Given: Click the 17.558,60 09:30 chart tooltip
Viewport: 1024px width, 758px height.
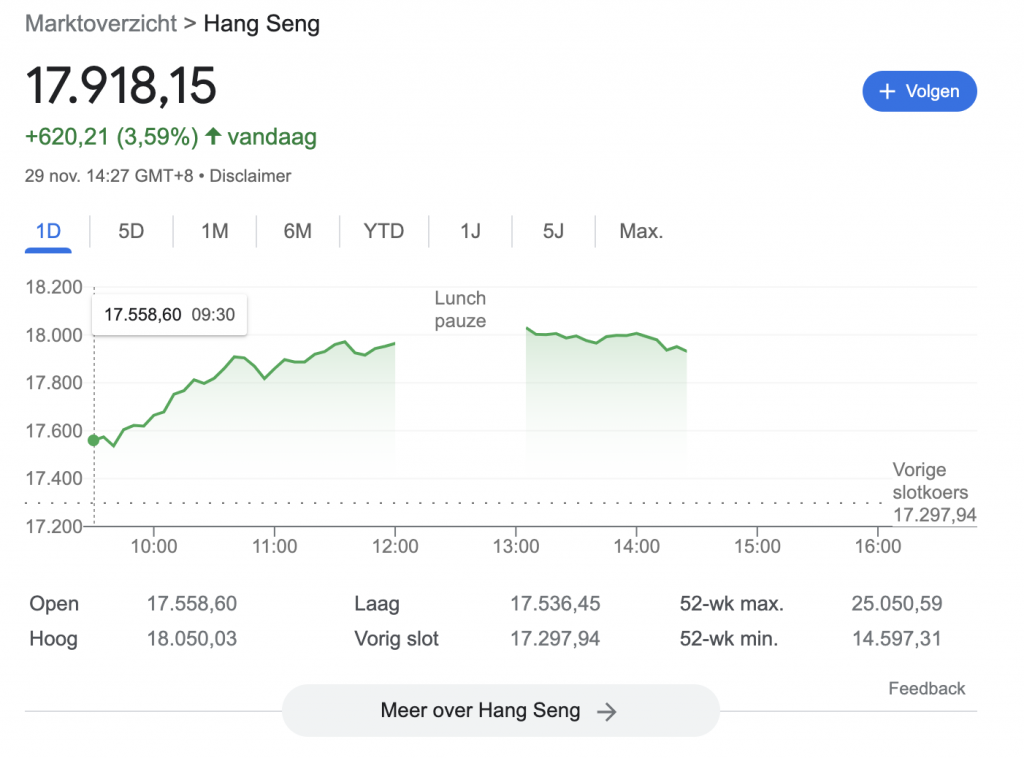Looking at the screenshot, I should coord(169,315).
